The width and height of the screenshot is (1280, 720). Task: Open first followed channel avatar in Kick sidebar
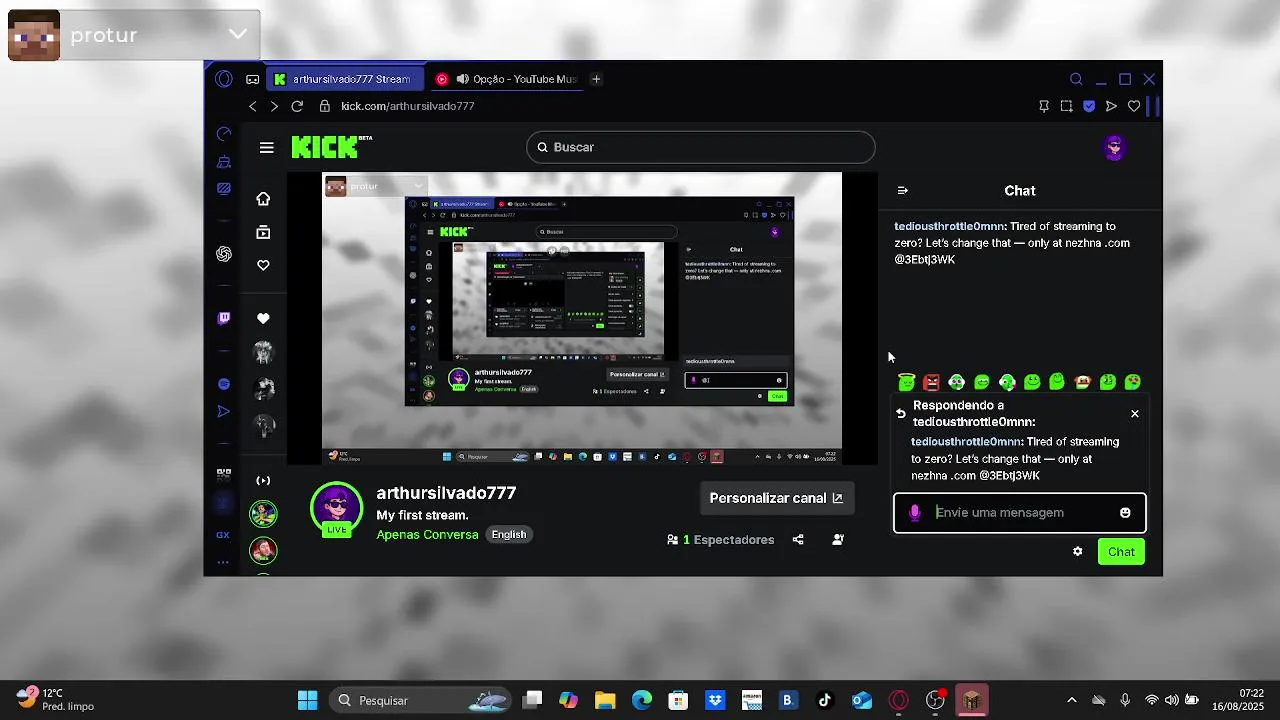click(x=263, y=352)
